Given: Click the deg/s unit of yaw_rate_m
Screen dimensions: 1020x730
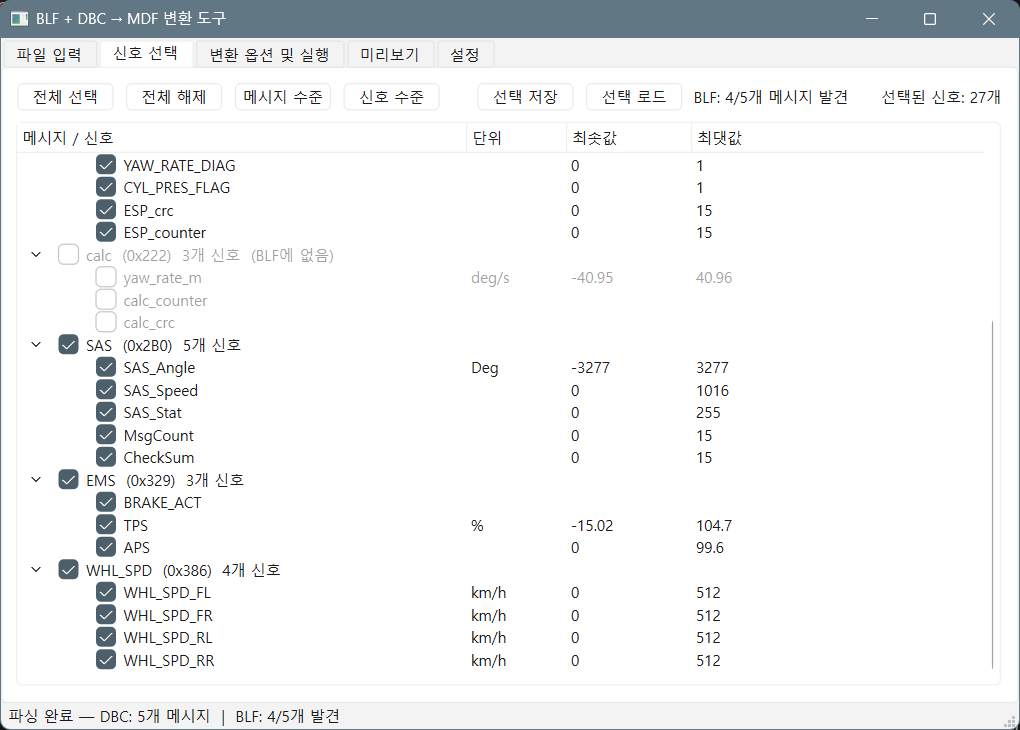Looking at the screenshot, I should coord(490,278).
